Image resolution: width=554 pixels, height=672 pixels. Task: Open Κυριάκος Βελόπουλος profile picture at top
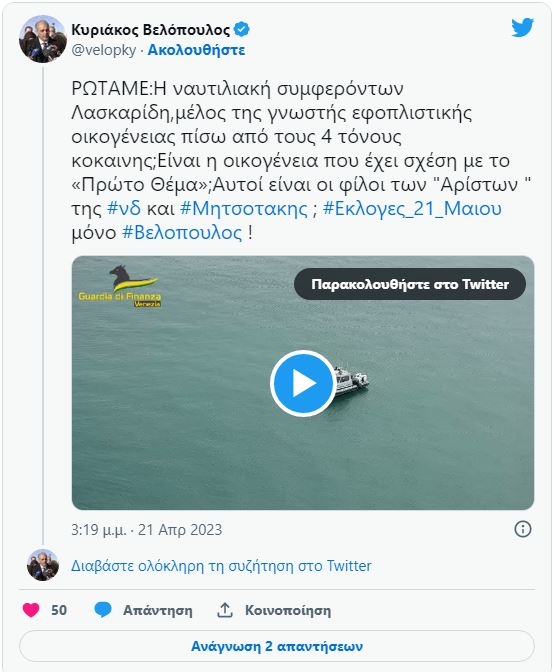[x=43, y=39]
